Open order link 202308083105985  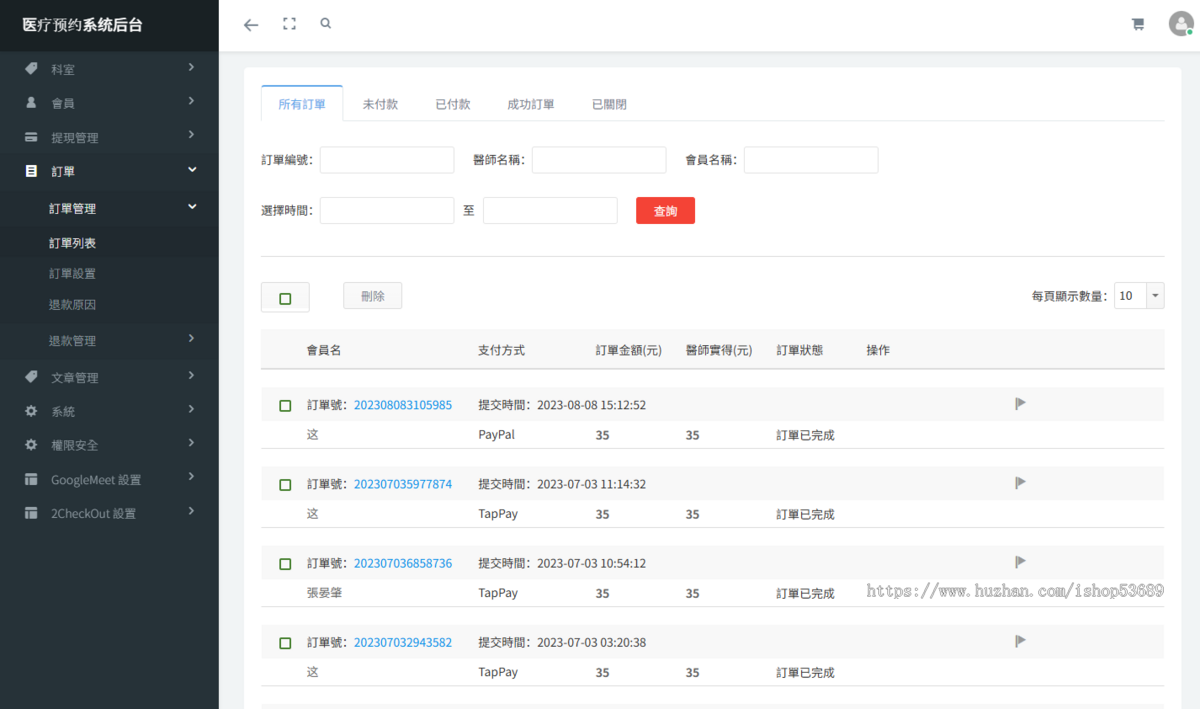tap(403, 405)
